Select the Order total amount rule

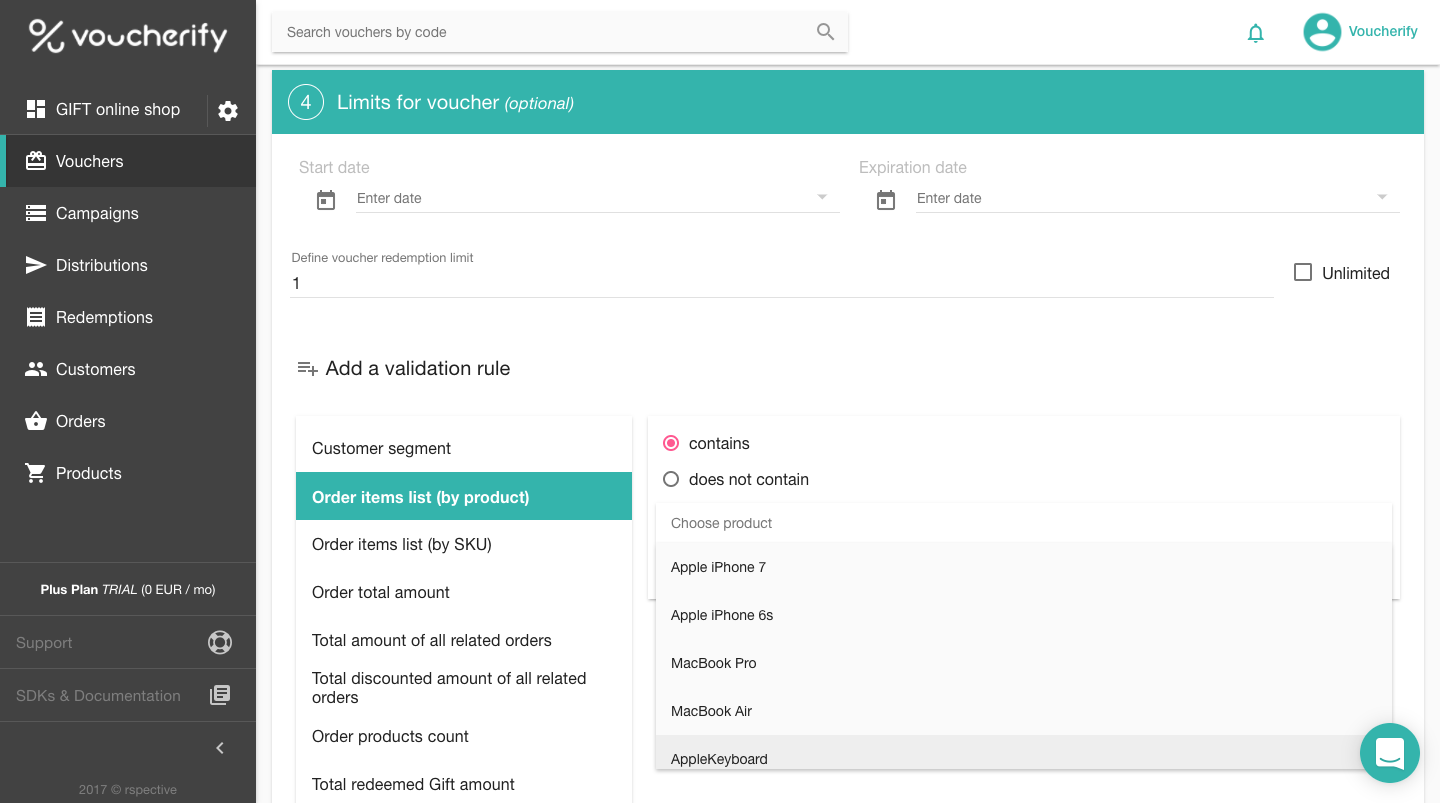point(381,592)
